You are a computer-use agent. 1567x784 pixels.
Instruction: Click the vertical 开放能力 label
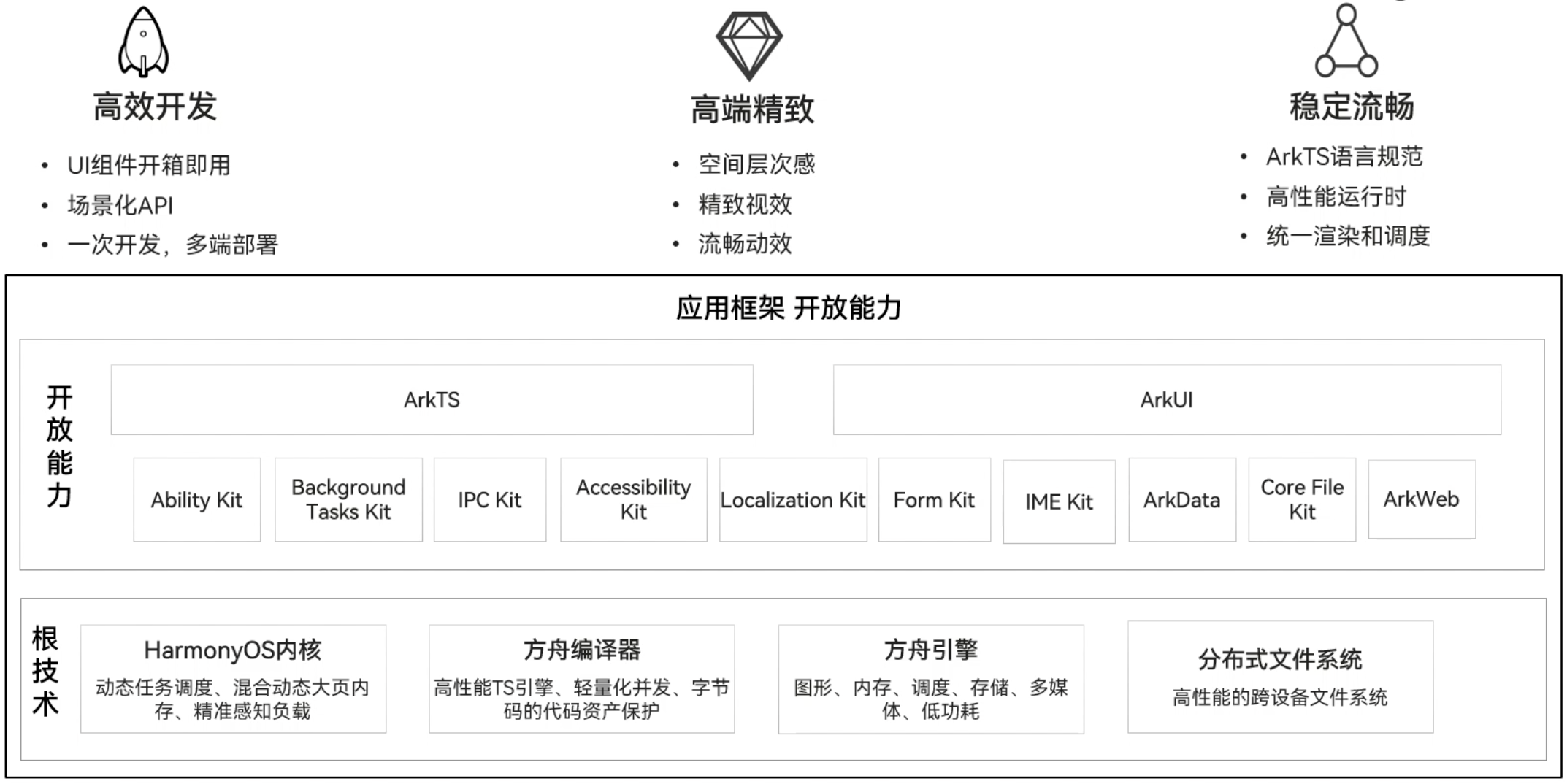click(60, 446)
